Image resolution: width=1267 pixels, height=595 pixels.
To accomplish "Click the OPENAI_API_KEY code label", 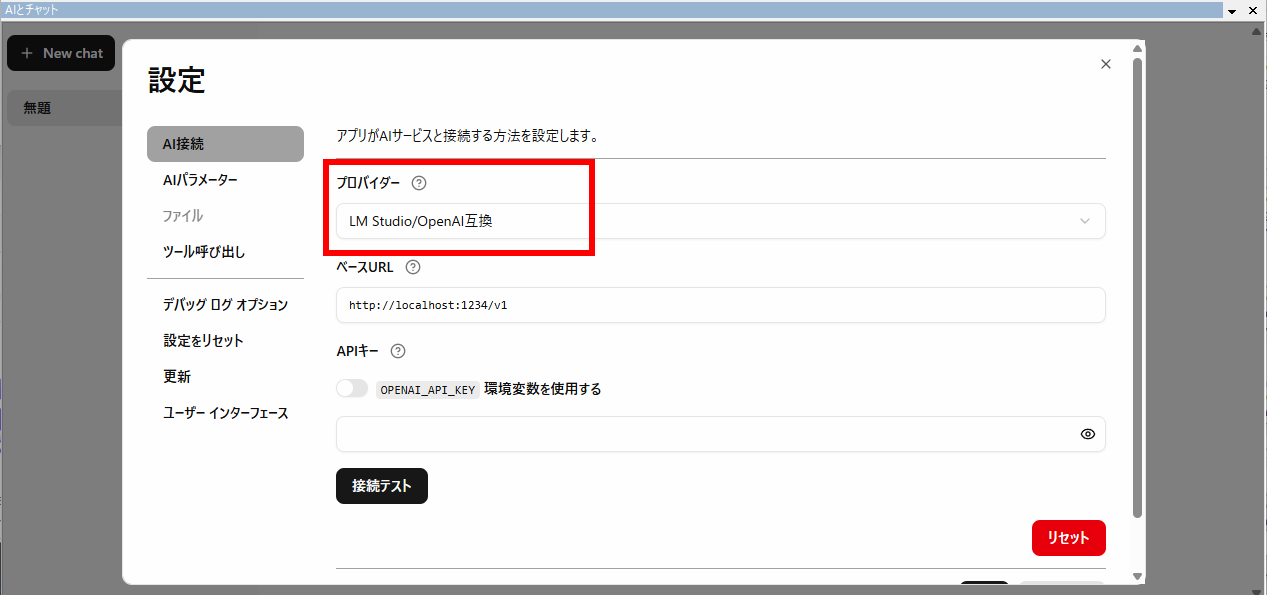I will click(x=428, y=390).
